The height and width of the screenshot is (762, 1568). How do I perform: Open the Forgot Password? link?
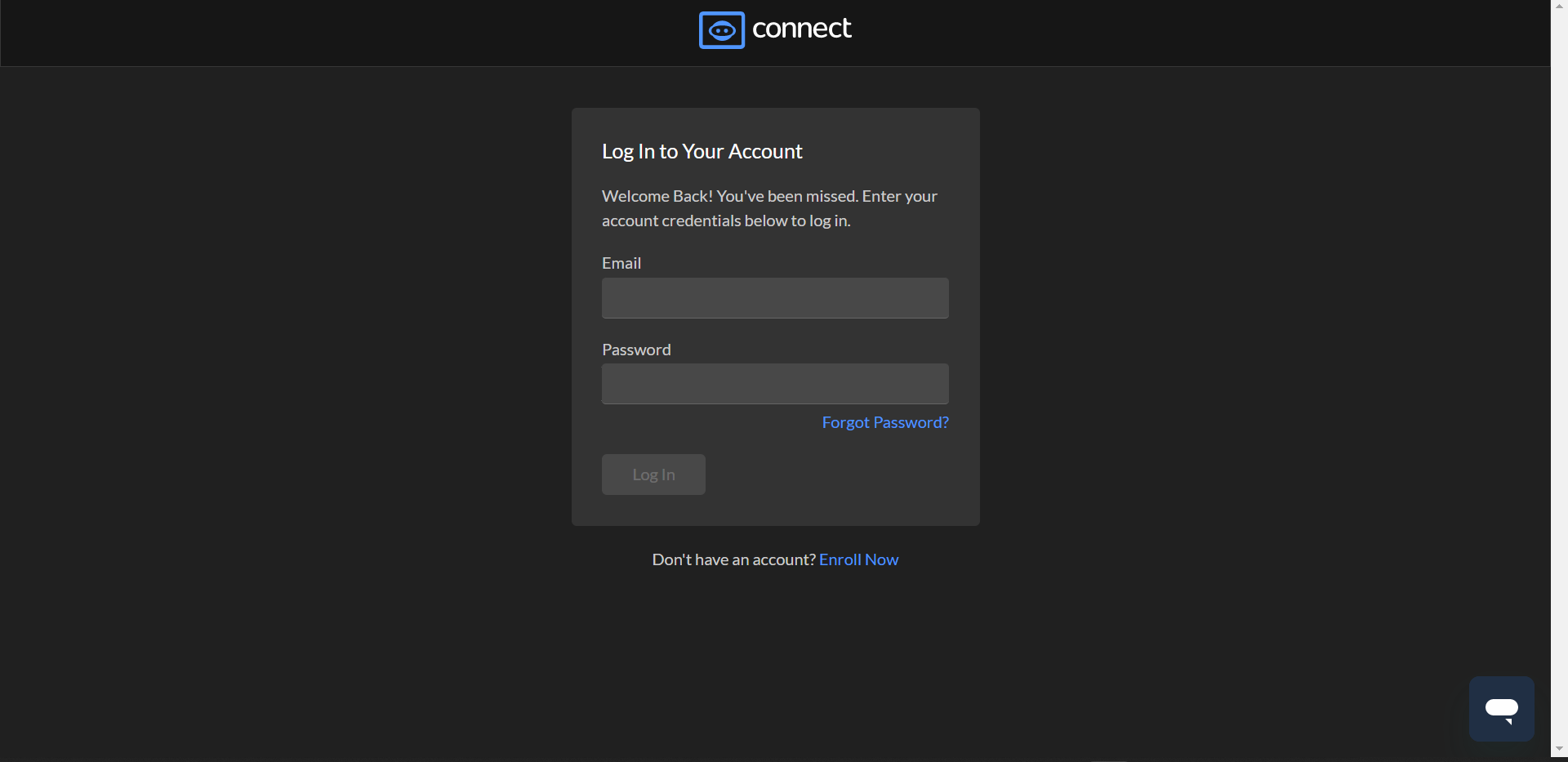(x=884, y=422)
